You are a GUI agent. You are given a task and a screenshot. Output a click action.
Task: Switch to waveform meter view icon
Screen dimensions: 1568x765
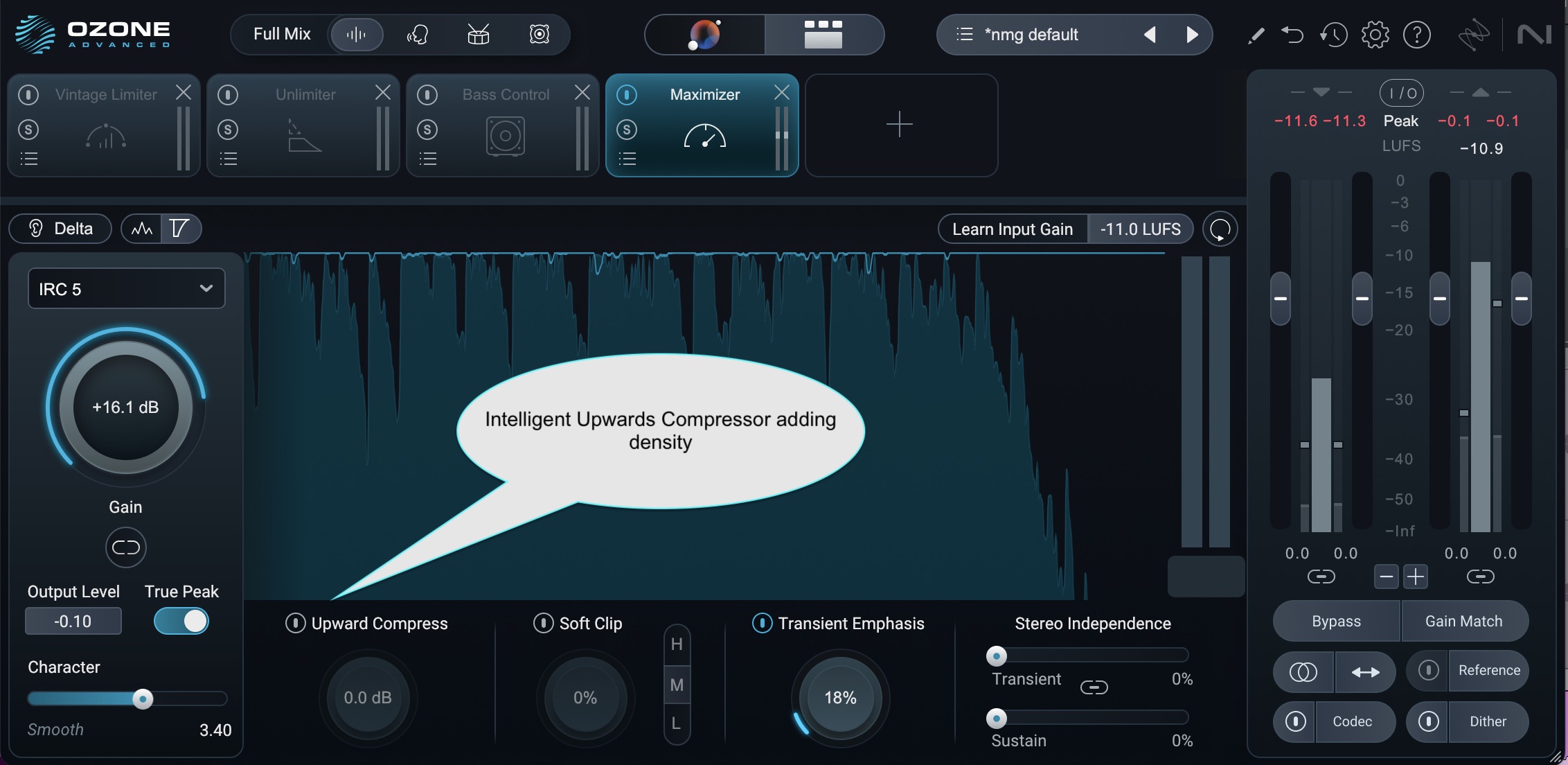tap(142, 229)
